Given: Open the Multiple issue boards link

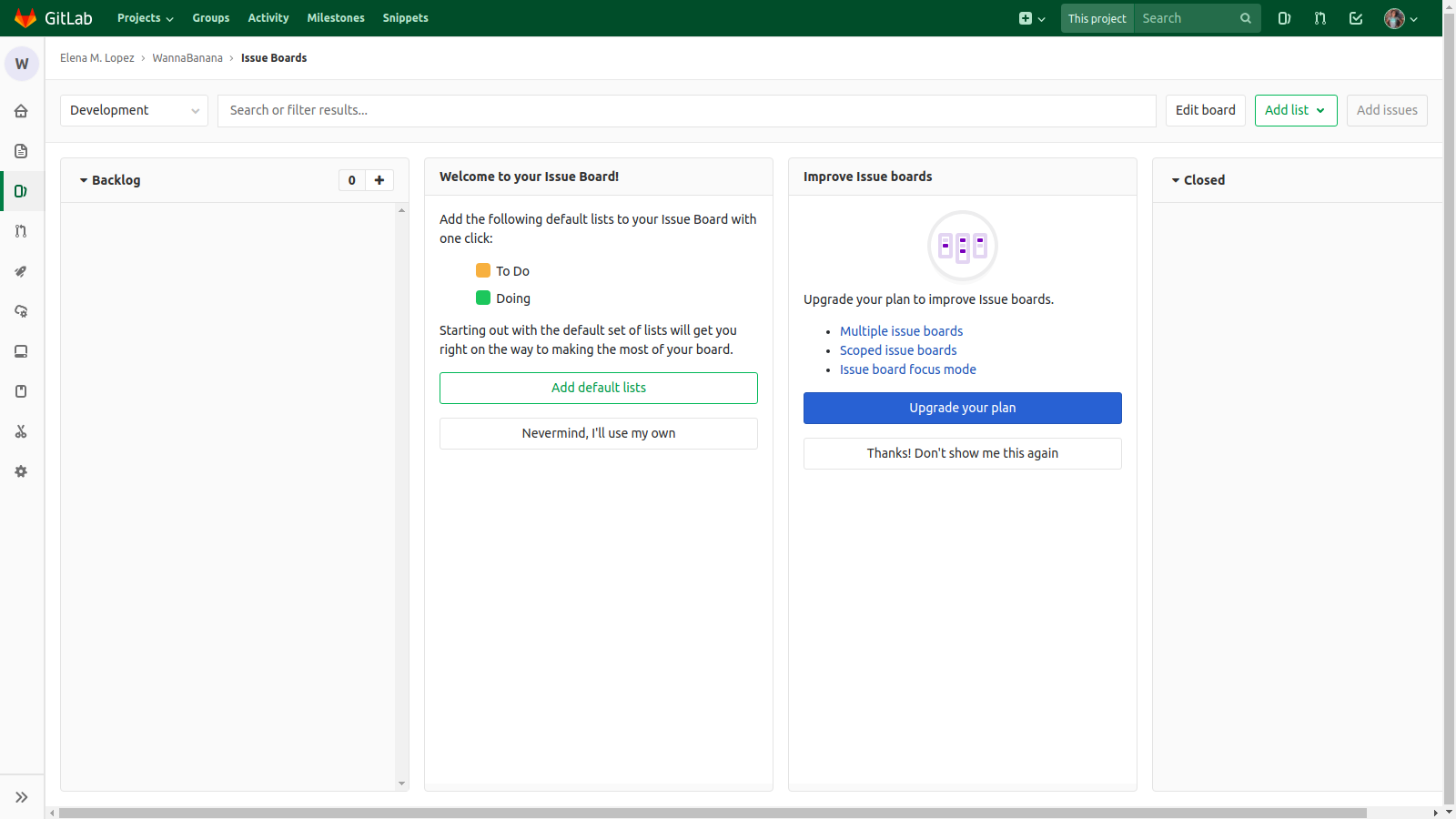Looking at the screenshot, I should 901,331.
